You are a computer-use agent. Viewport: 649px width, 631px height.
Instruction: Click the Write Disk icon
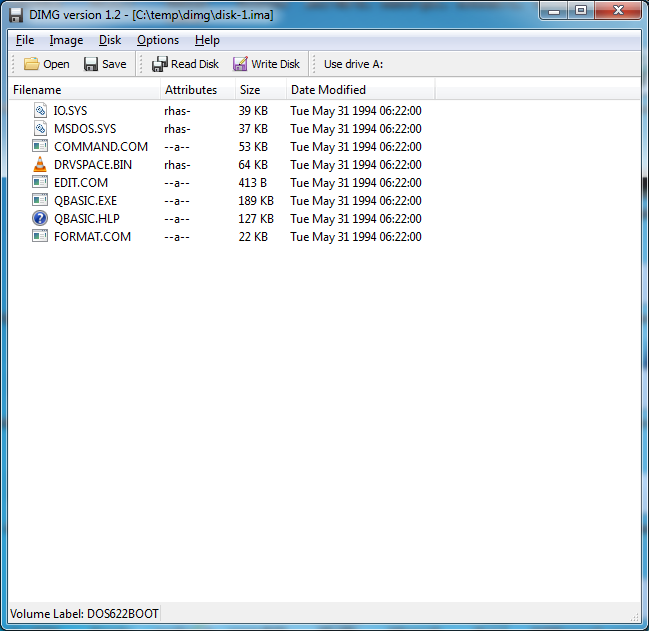point(240,64)
